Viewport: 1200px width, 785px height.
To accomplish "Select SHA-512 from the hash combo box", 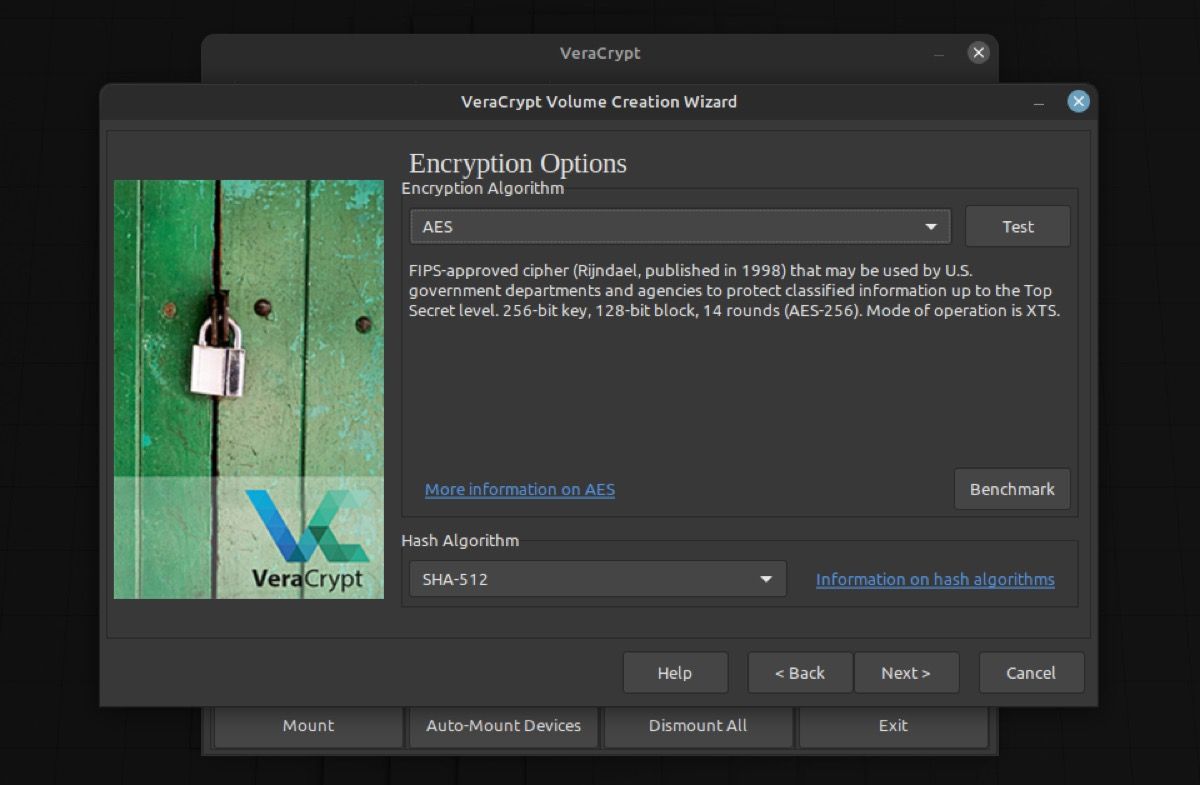I will click(597, 578).
